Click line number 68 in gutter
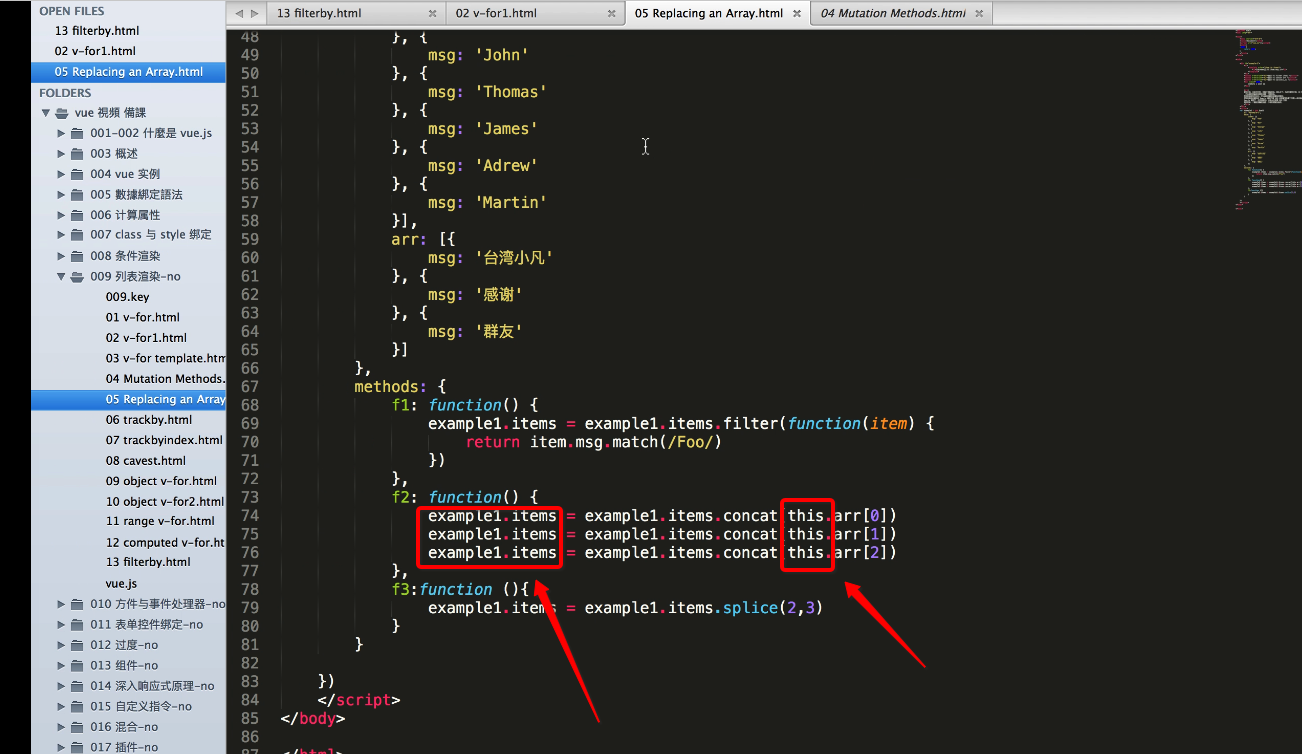The width and height of the screenshot is (1302, 754). tap(249, 405)
